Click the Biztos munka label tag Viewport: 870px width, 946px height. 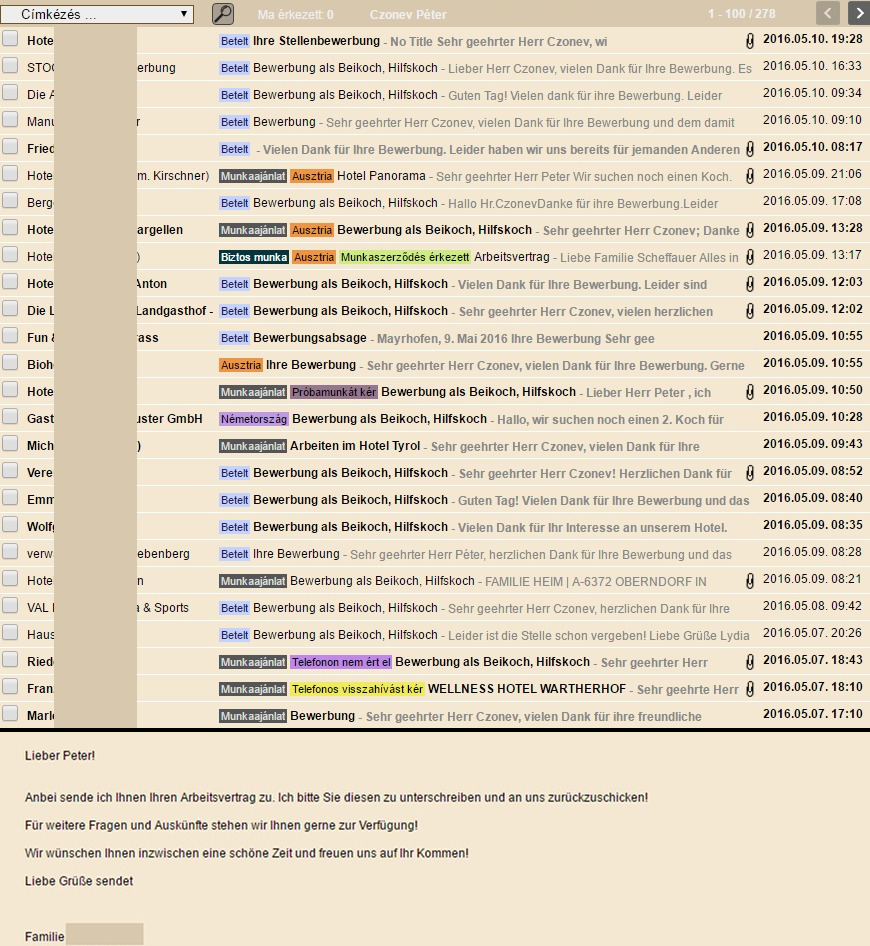click(x=254, y=257)
